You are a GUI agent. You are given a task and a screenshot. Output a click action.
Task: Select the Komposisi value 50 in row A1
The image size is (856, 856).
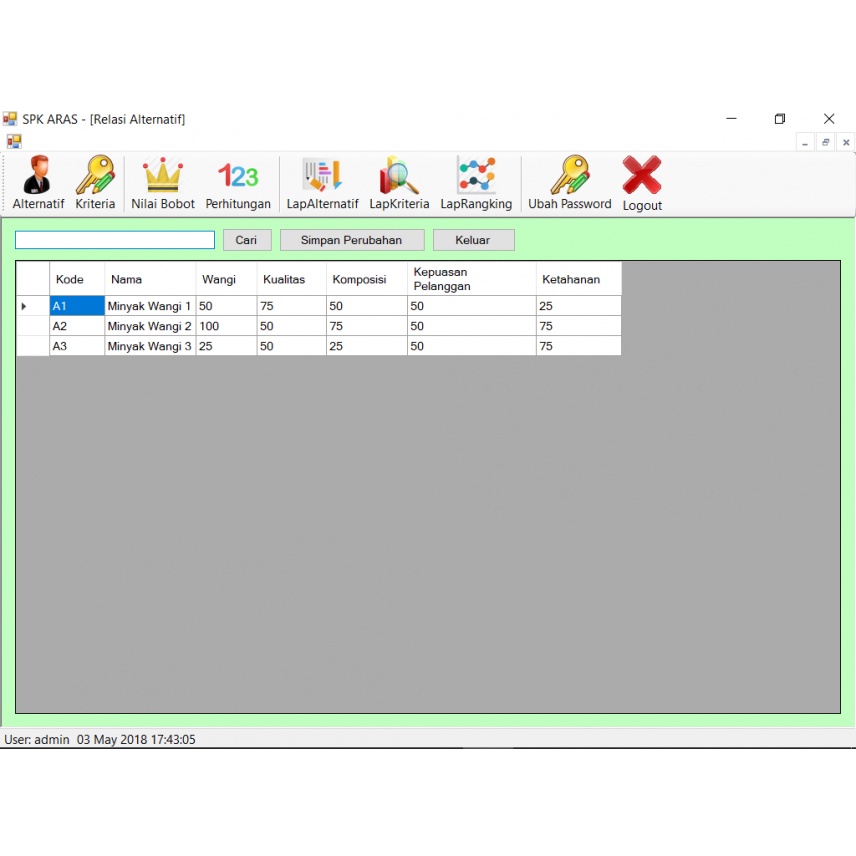coord(367,306)
